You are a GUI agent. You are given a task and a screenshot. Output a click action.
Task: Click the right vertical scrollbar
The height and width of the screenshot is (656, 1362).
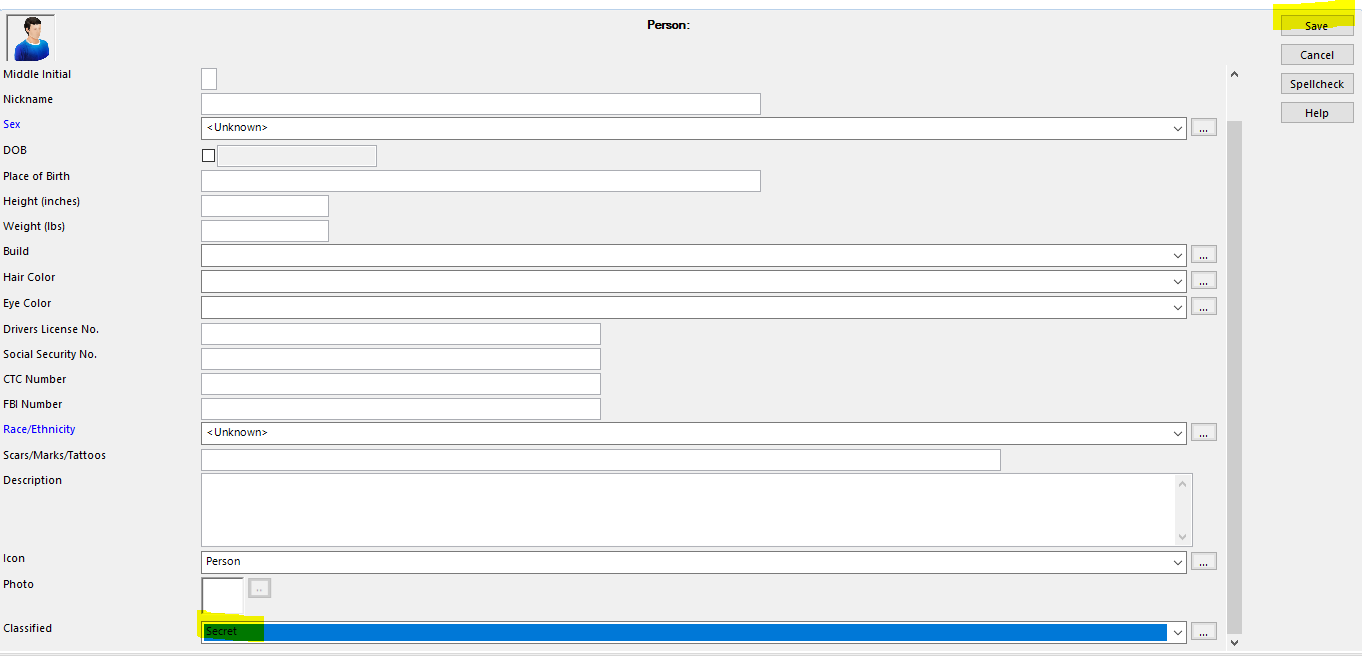click(x=1234, y=350)
